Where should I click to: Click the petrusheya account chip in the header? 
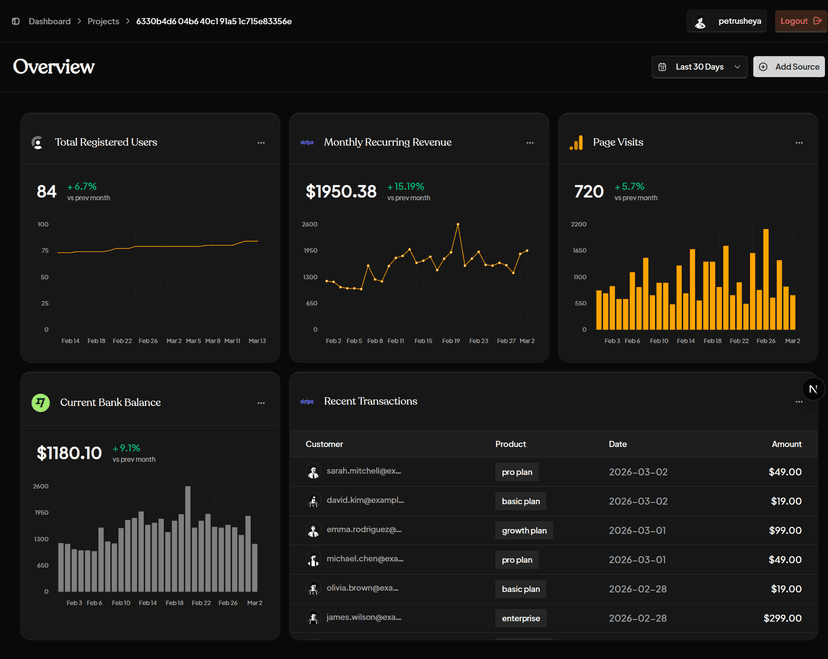[x=727, y=21]
